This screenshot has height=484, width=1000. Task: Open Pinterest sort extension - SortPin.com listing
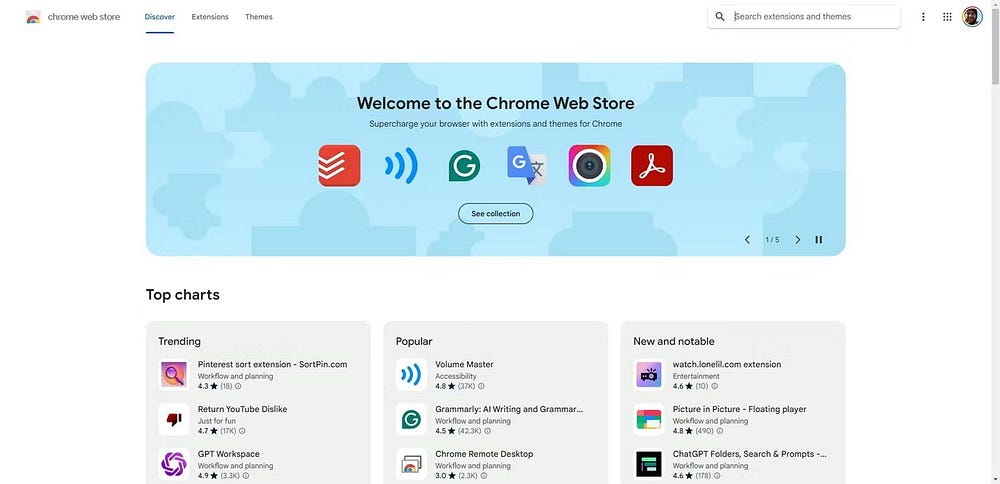point(272,365)
